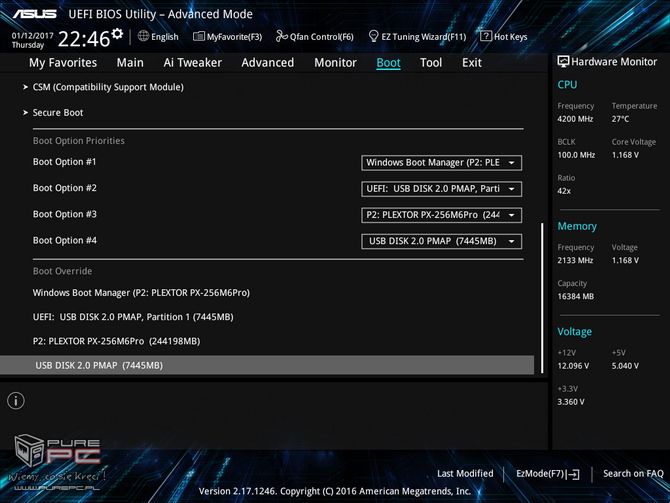670x503 pixels.
Task: Select P2: PLEXTOR PX-256M6Pro (244198MB) override
Action: tap(116, 341)
